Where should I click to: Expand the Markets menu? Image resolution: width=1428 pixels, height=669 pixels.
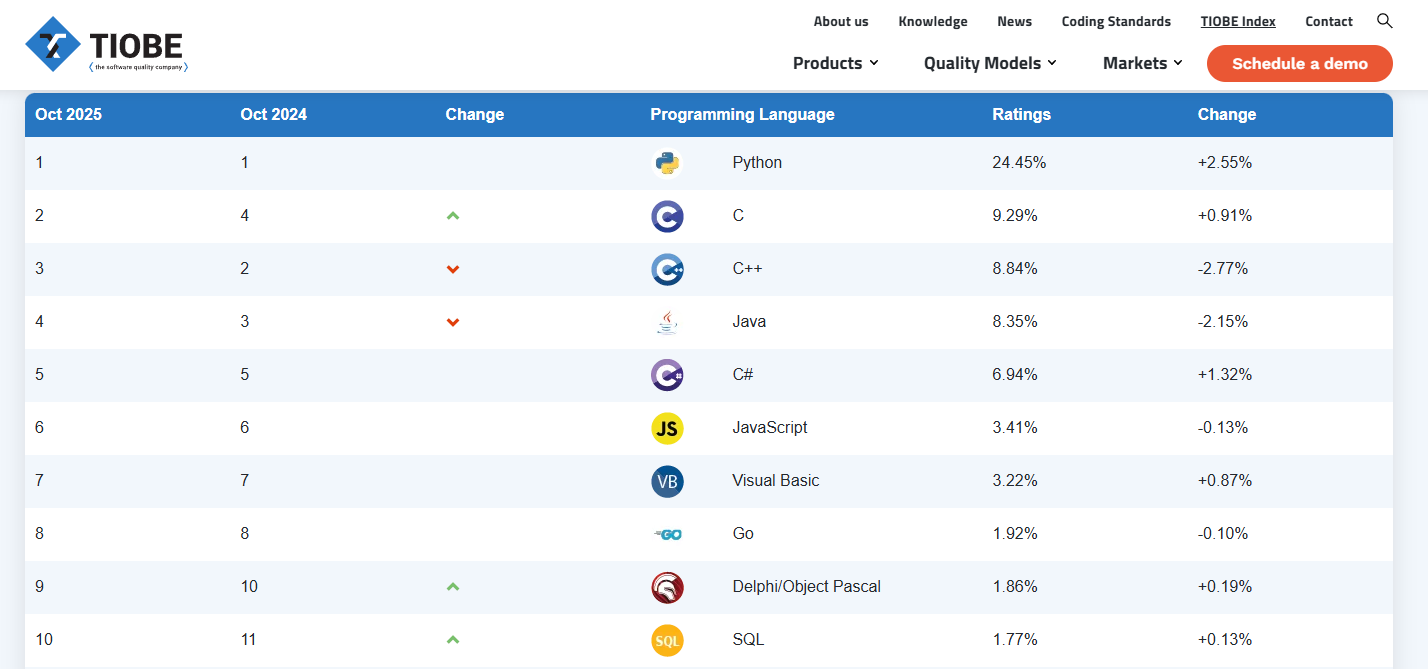click(1142, 63)
